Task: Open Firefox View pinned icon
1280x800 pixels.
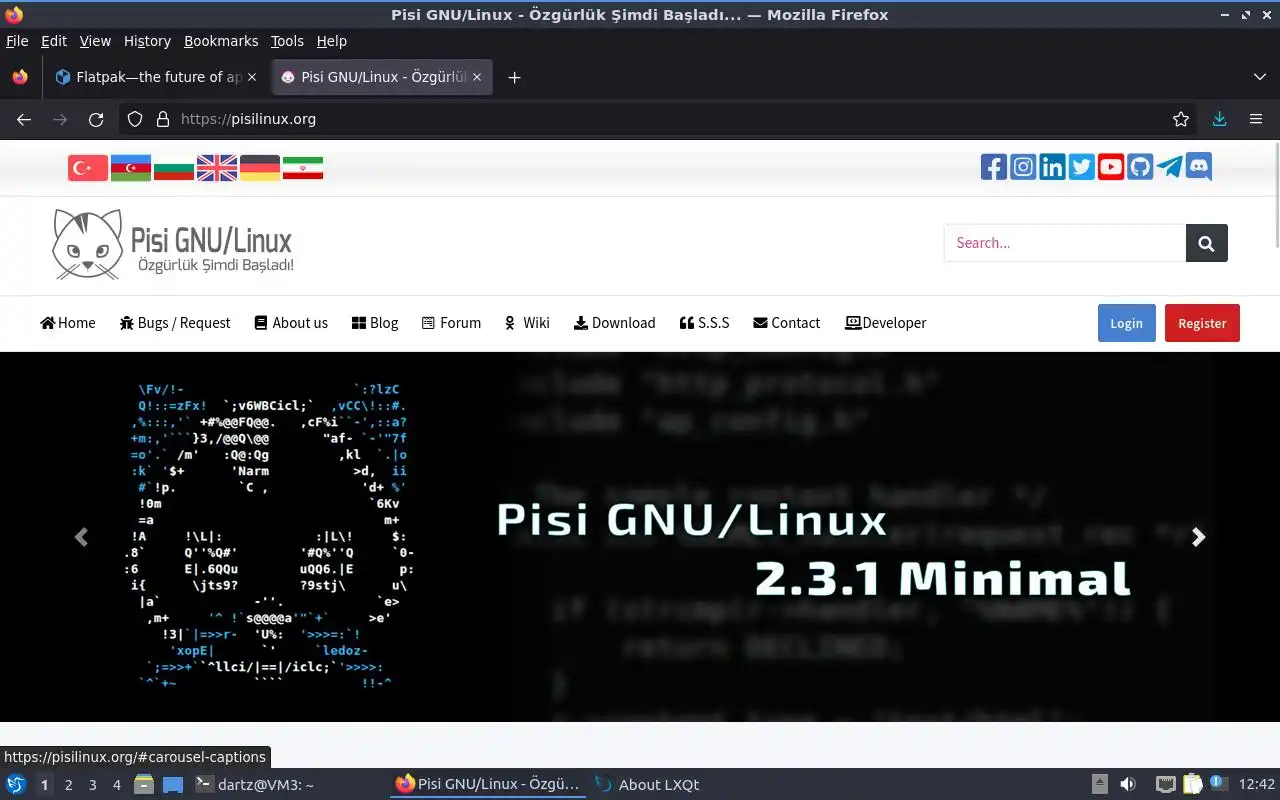Action: pos(20,77)
